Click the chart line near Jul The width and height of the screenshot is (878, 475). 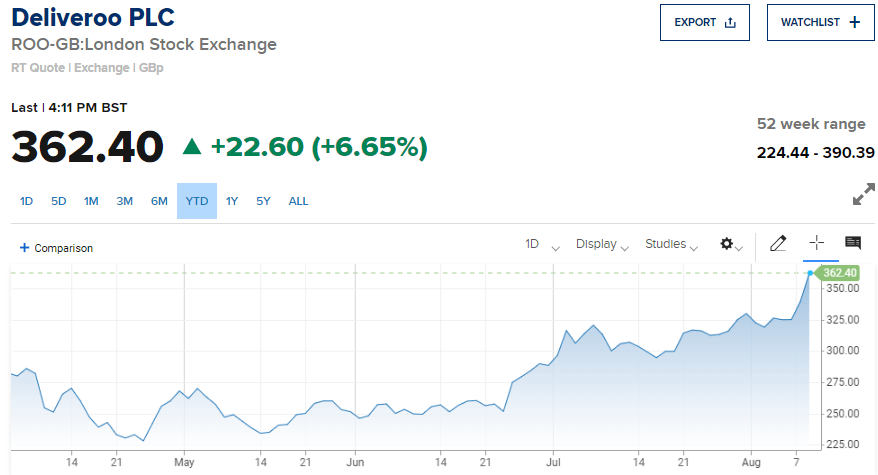pyautogui.click(x=553, y=361)
